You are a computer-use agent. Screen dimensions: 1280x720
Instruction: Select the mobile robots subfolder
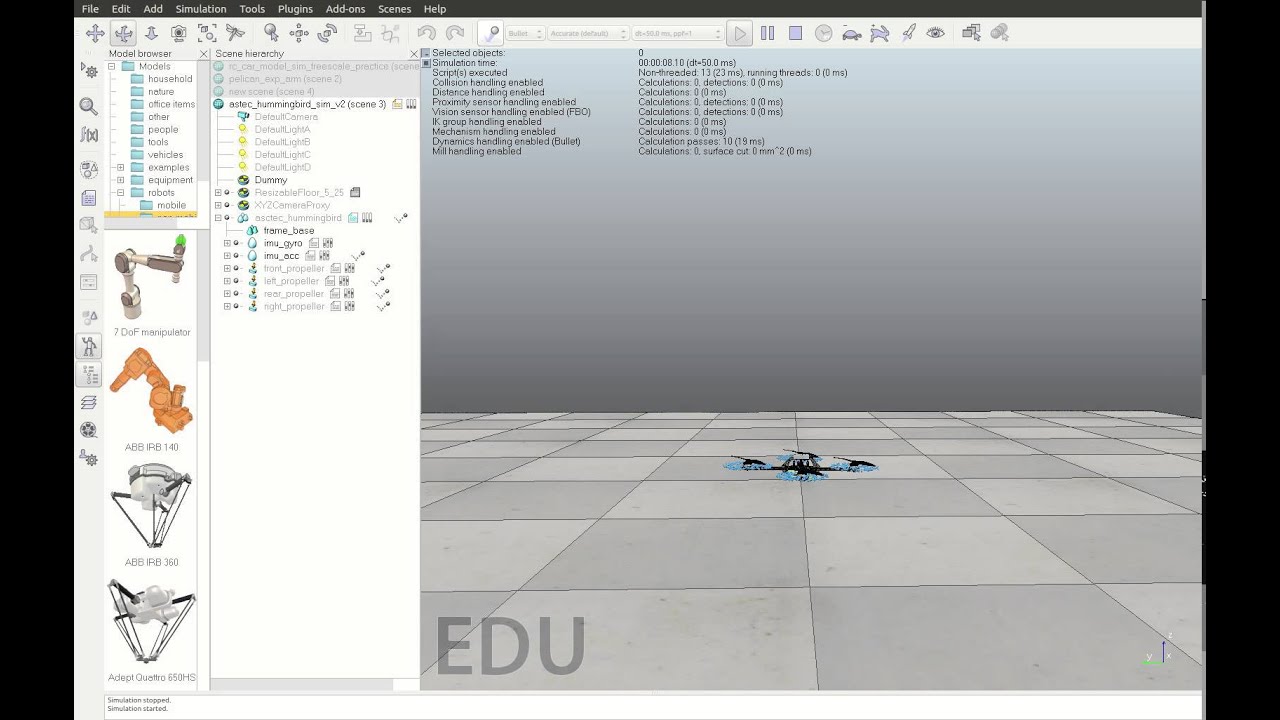(x=171, y=205)
